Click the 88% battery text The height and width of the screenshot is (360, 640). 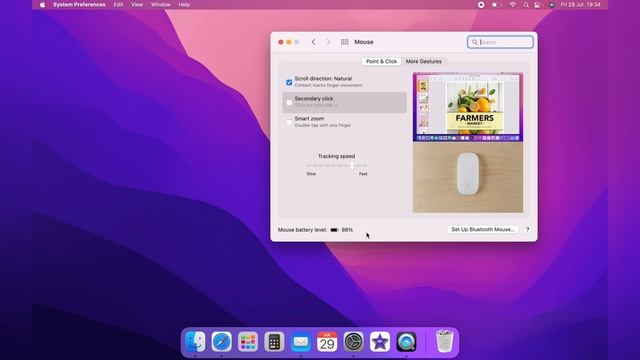click(347, 230)
